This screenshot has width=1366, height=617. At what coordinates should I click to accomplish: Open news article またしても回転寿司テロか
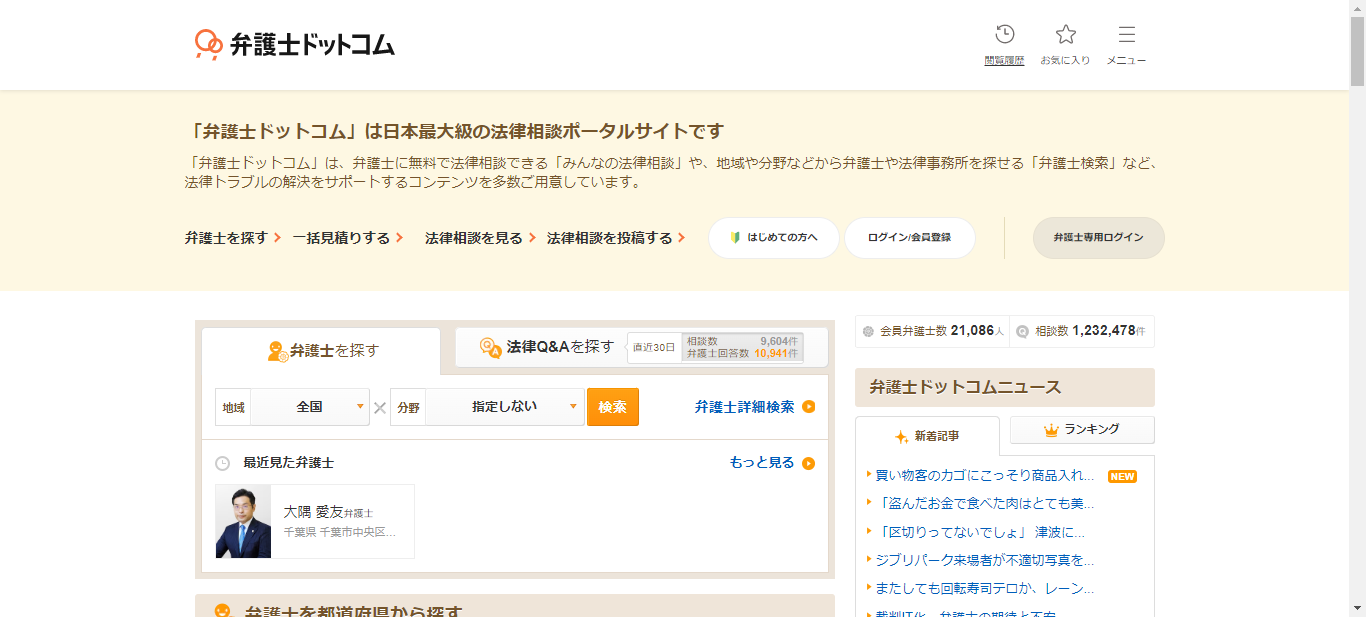click(x=985, y=588)
